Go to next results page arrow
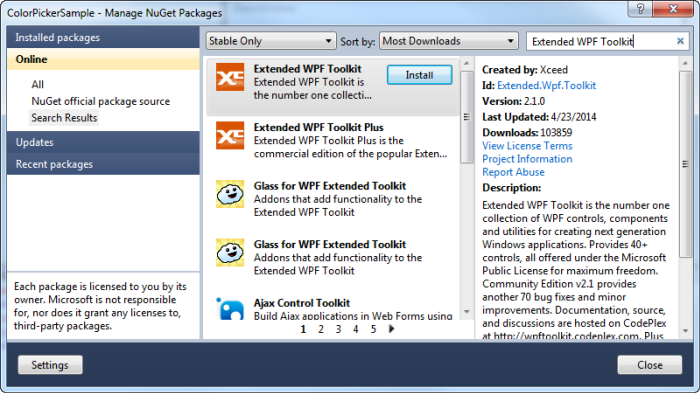Viewport: 700px width, 393px height. 392,329
